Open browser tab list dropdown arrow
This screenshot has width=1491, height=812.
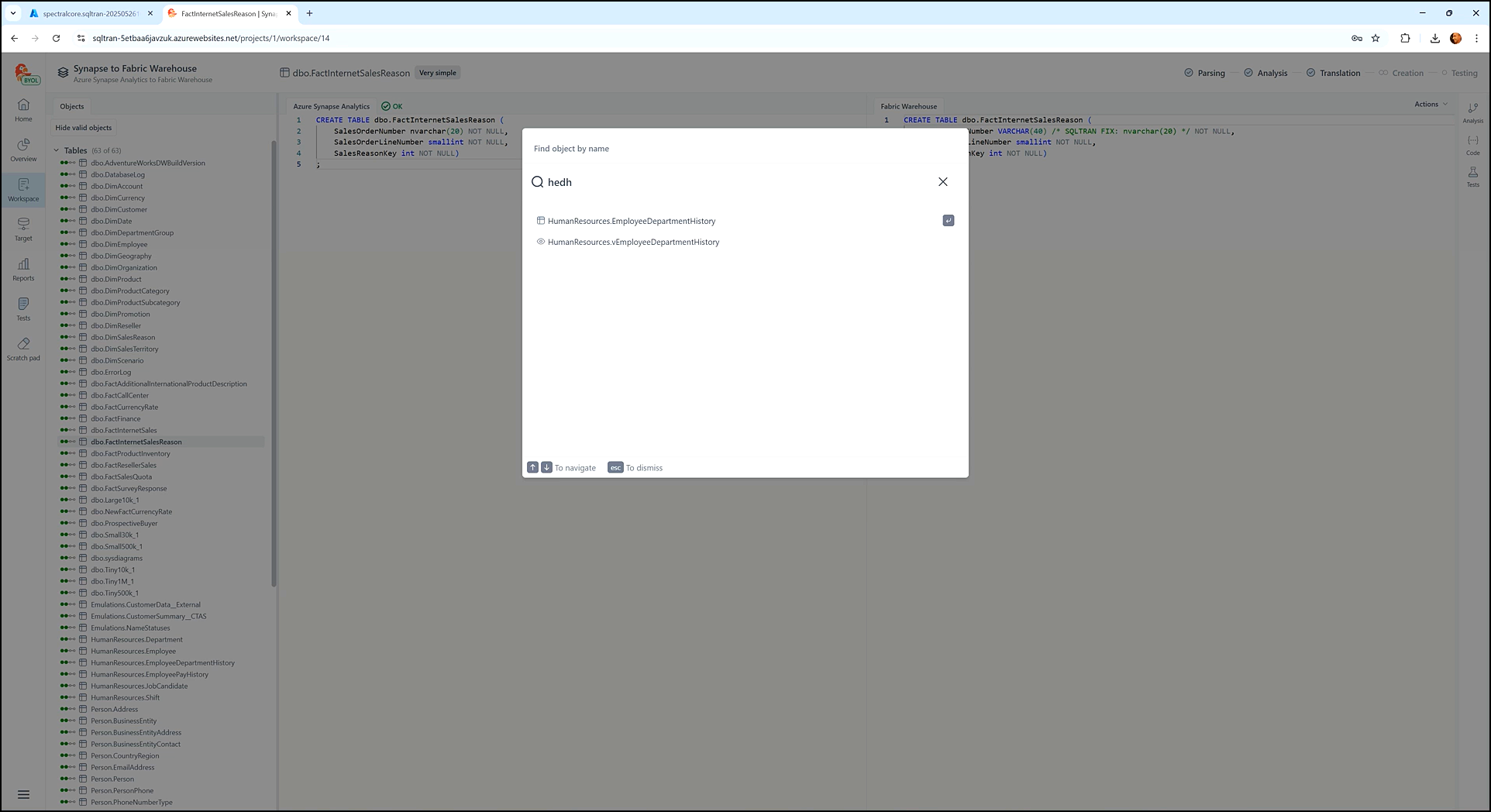[13, 13]
